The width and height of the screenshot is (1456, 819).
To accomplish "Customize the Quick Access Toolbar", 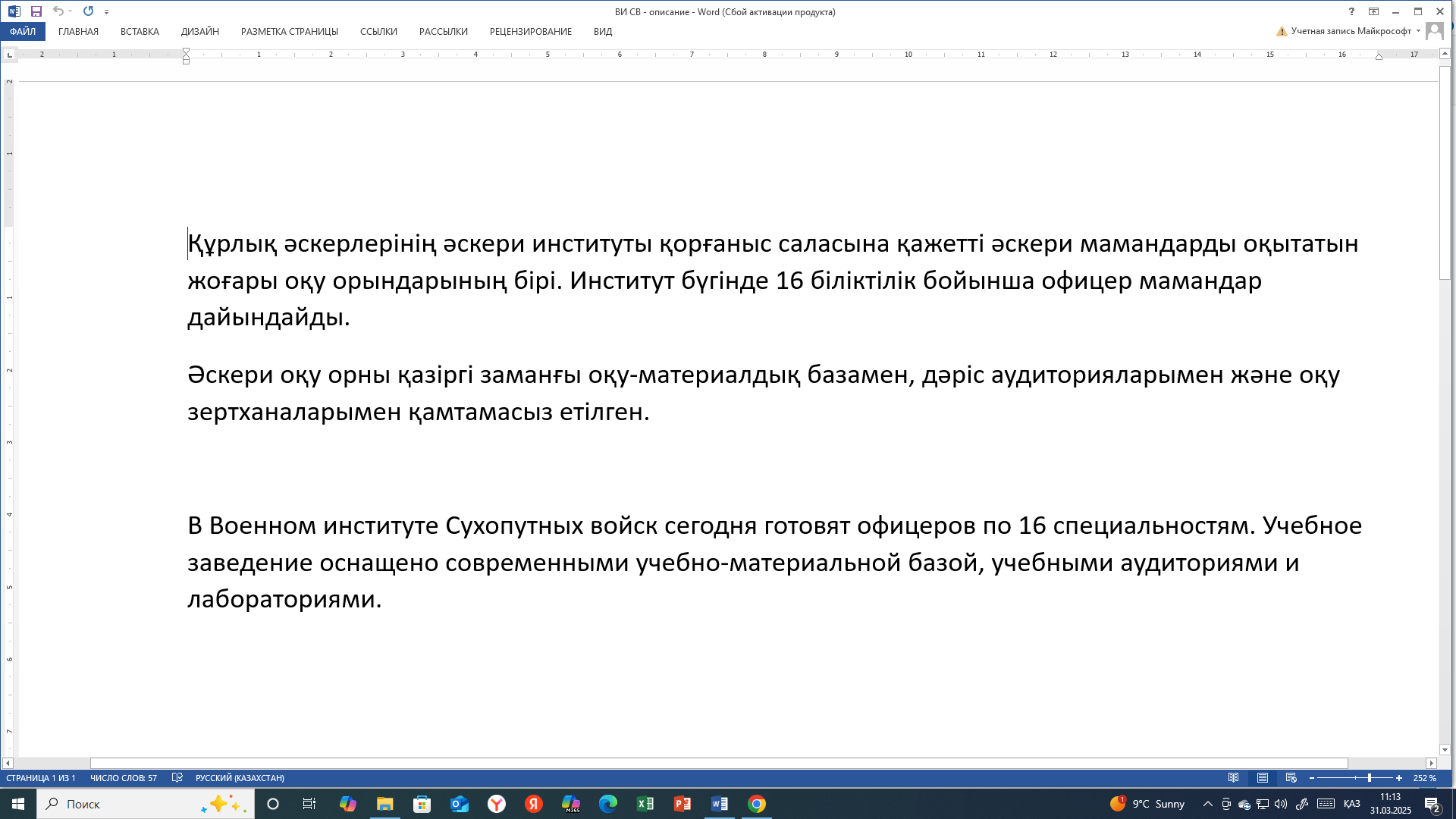I will [106, 12].
